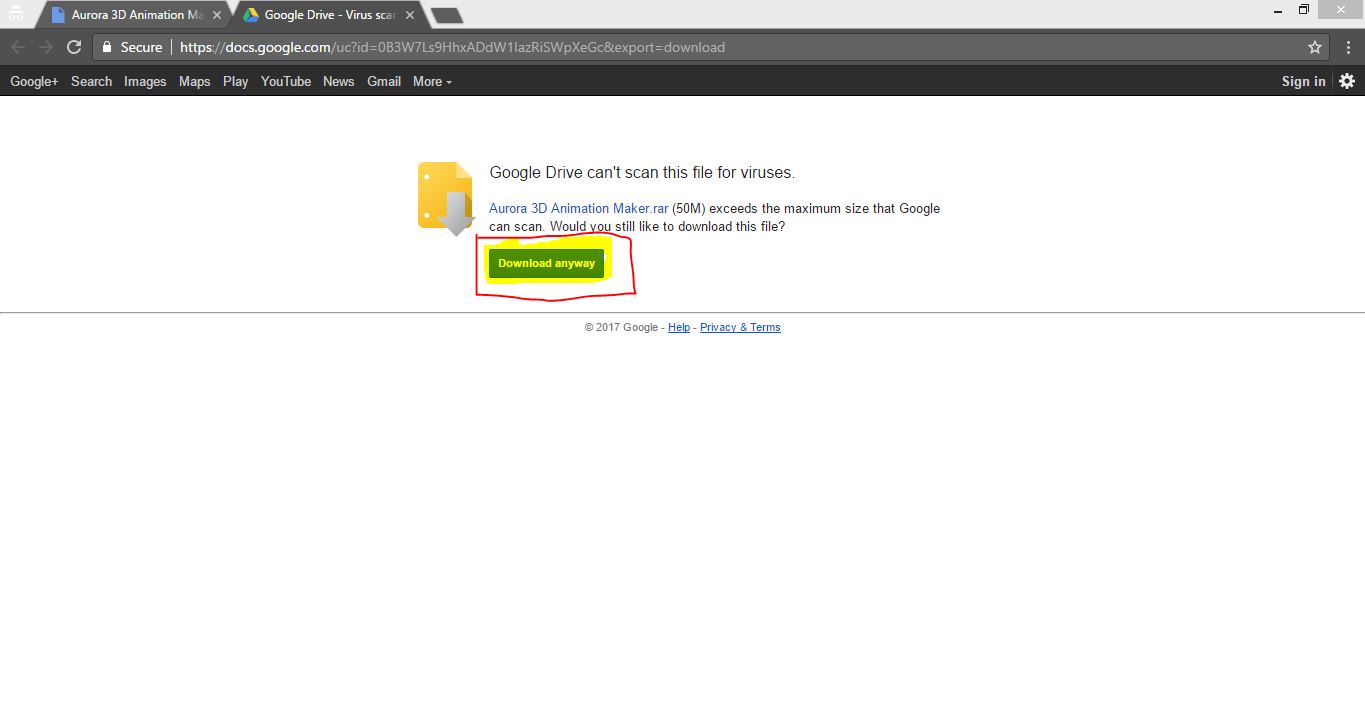Open Search in Google bar

(91, 81)
